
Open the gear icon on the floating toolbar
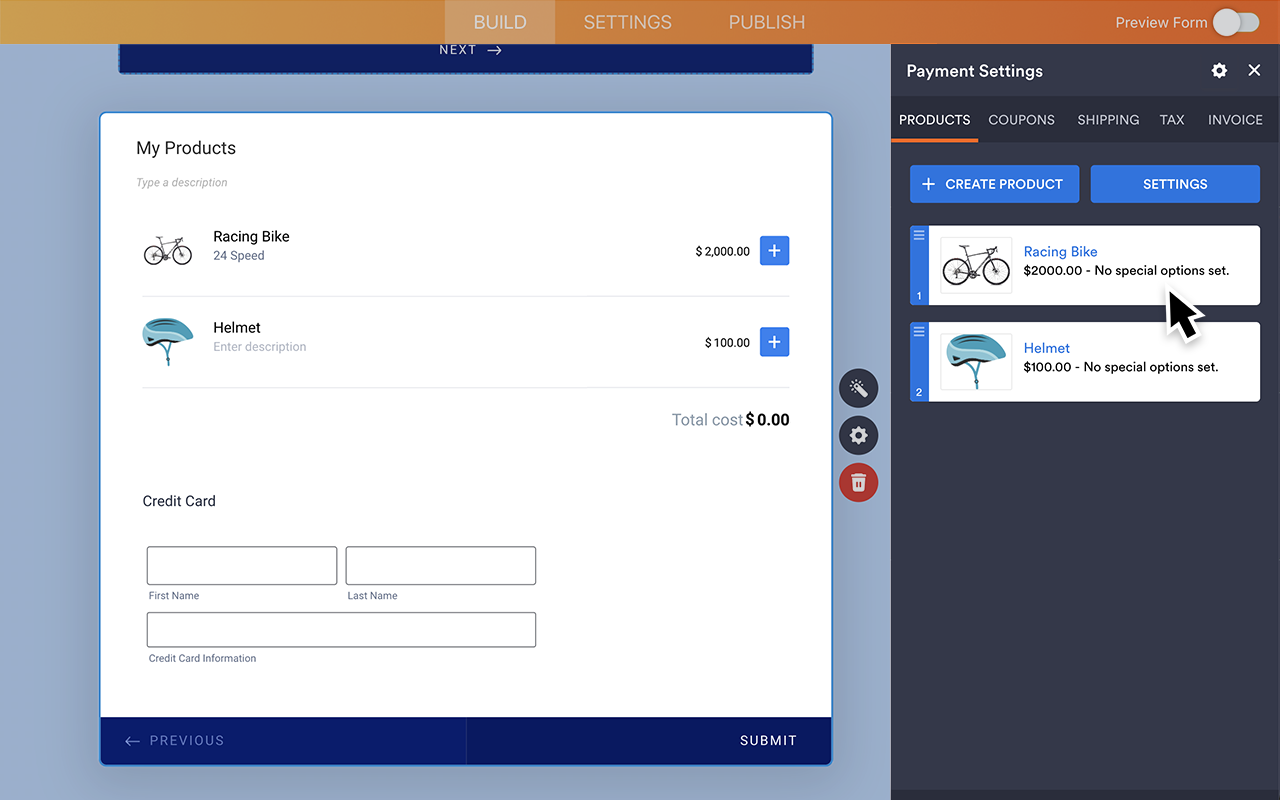click(858, 435)
